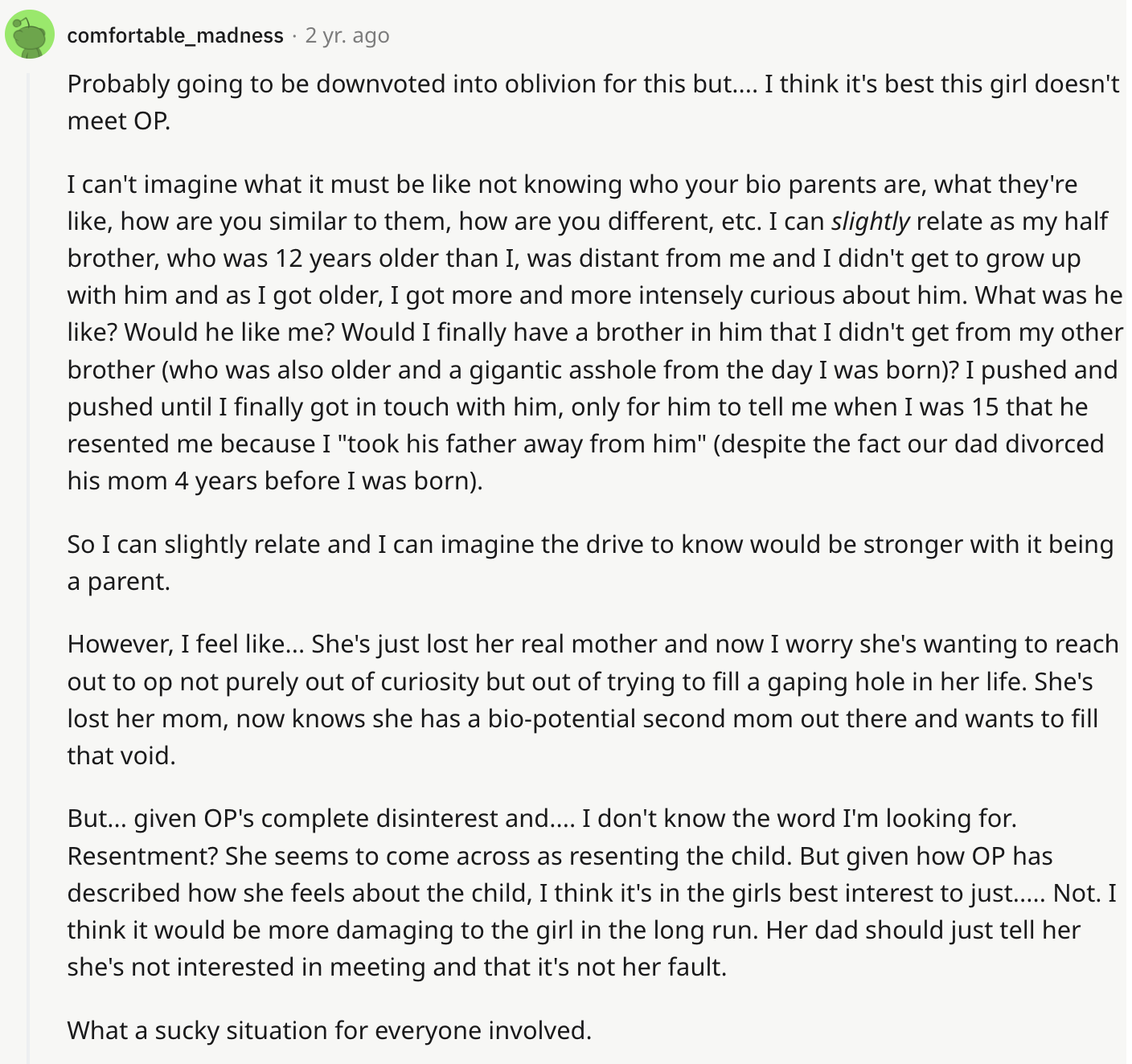Viewport: 1132px width, 1064px height.
Task: Click the paragraph starting 'So I can slightly relate'
Action: [590, 563]
